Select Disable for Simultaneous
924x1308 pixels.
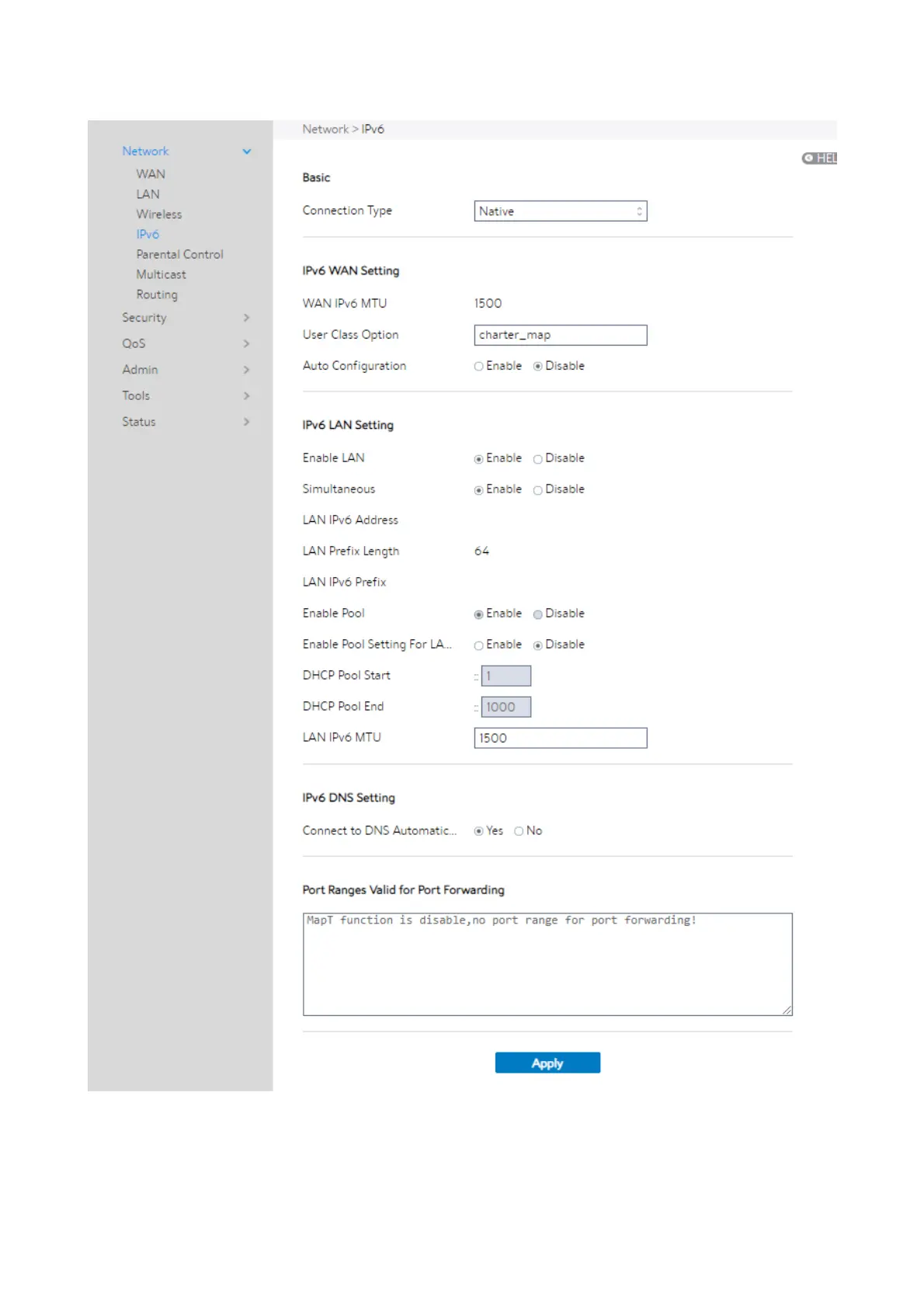coord(538,490)
